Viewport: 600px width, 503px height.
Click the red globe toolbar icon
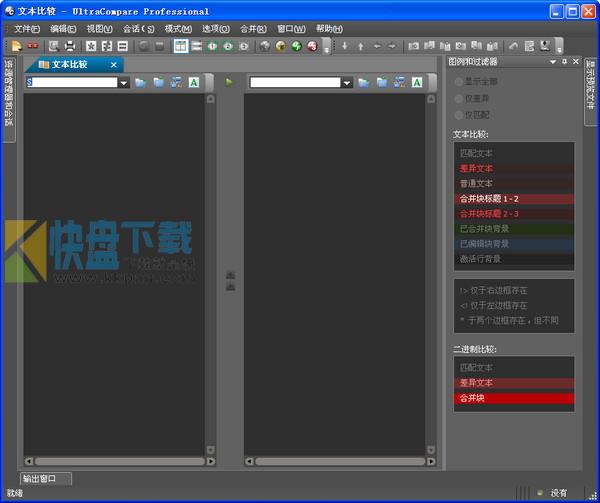click(313, 46)
